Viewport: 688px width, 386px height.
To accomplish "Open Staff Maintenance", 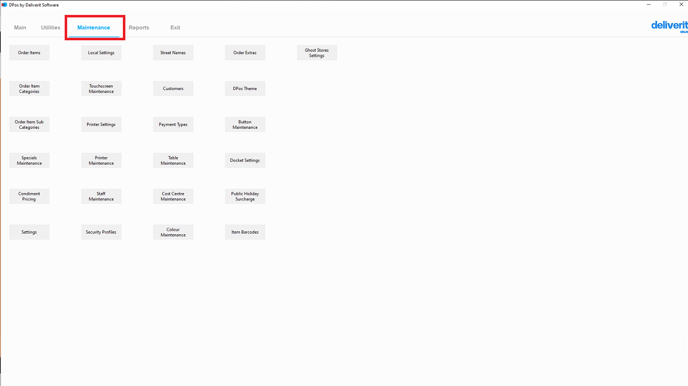I will (x=101, y=197).
